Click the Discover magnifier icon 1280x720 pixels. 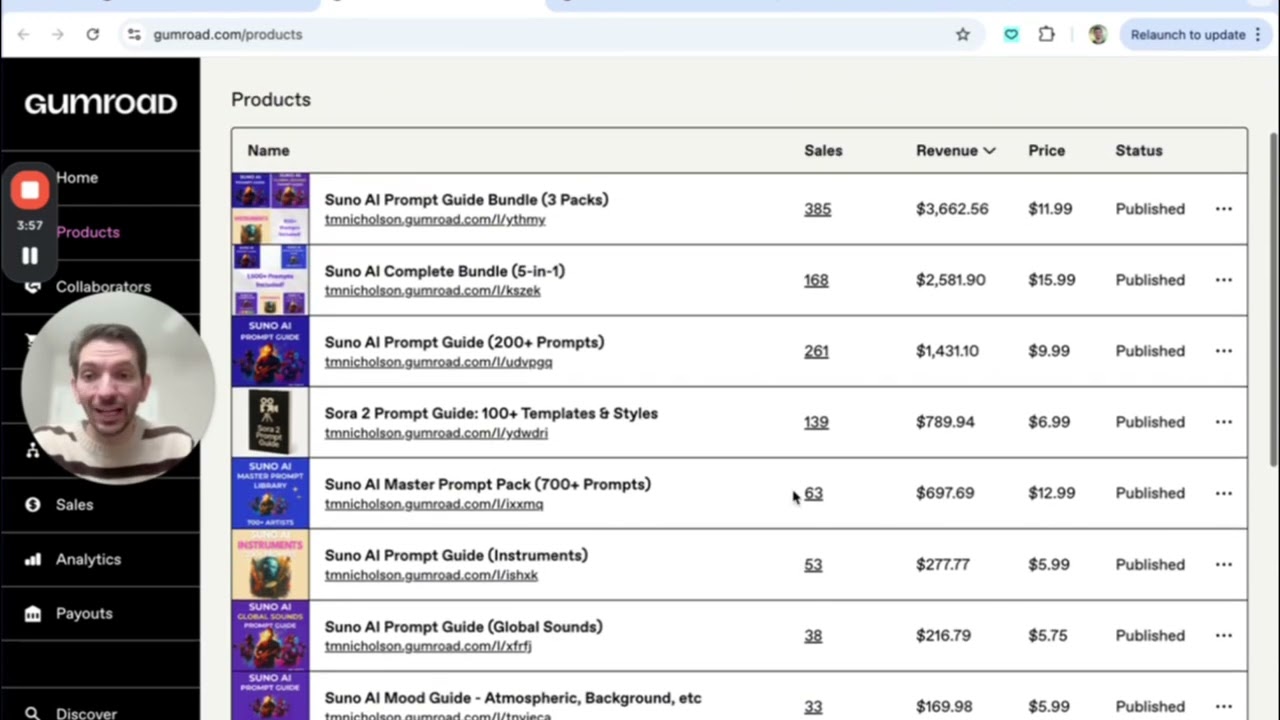click(x=33, y=713)
